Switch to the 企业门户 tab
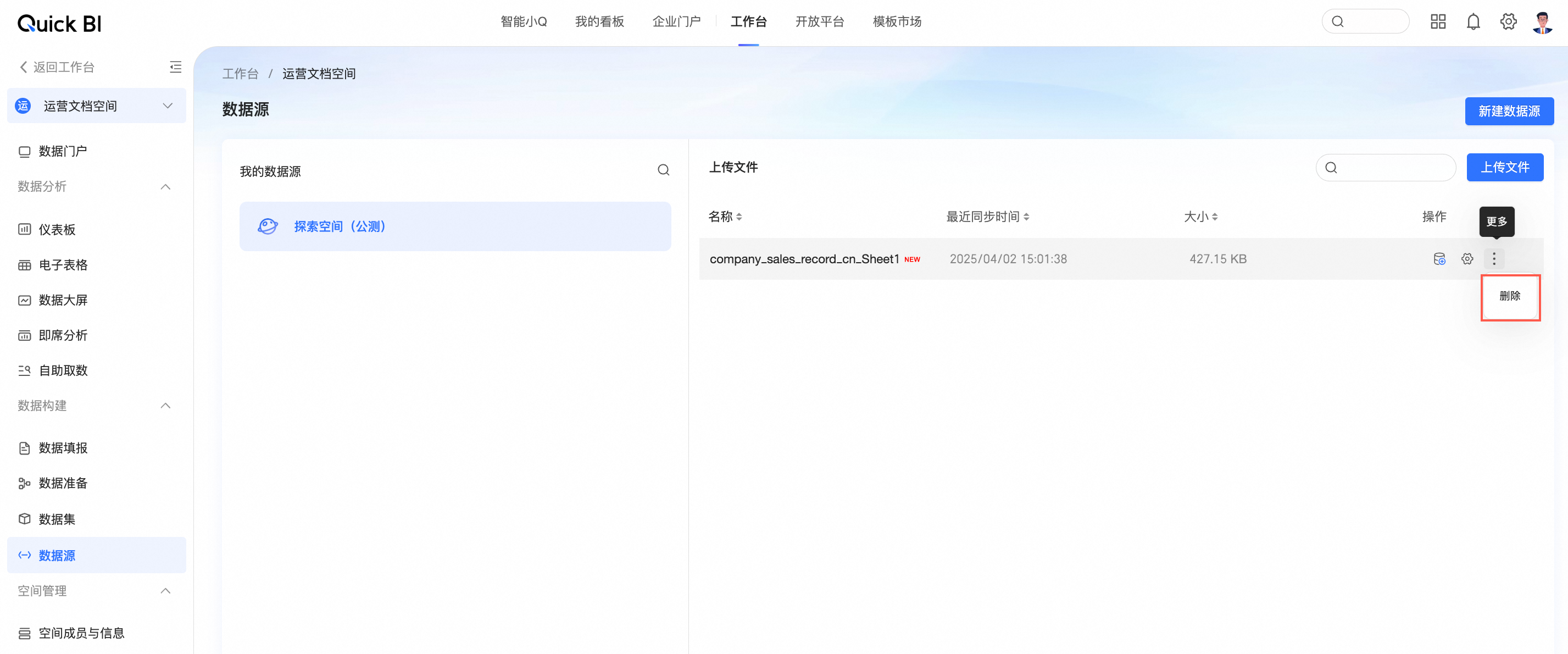The height and width of the screenshot is (654, 1568). tap(676, 22)
